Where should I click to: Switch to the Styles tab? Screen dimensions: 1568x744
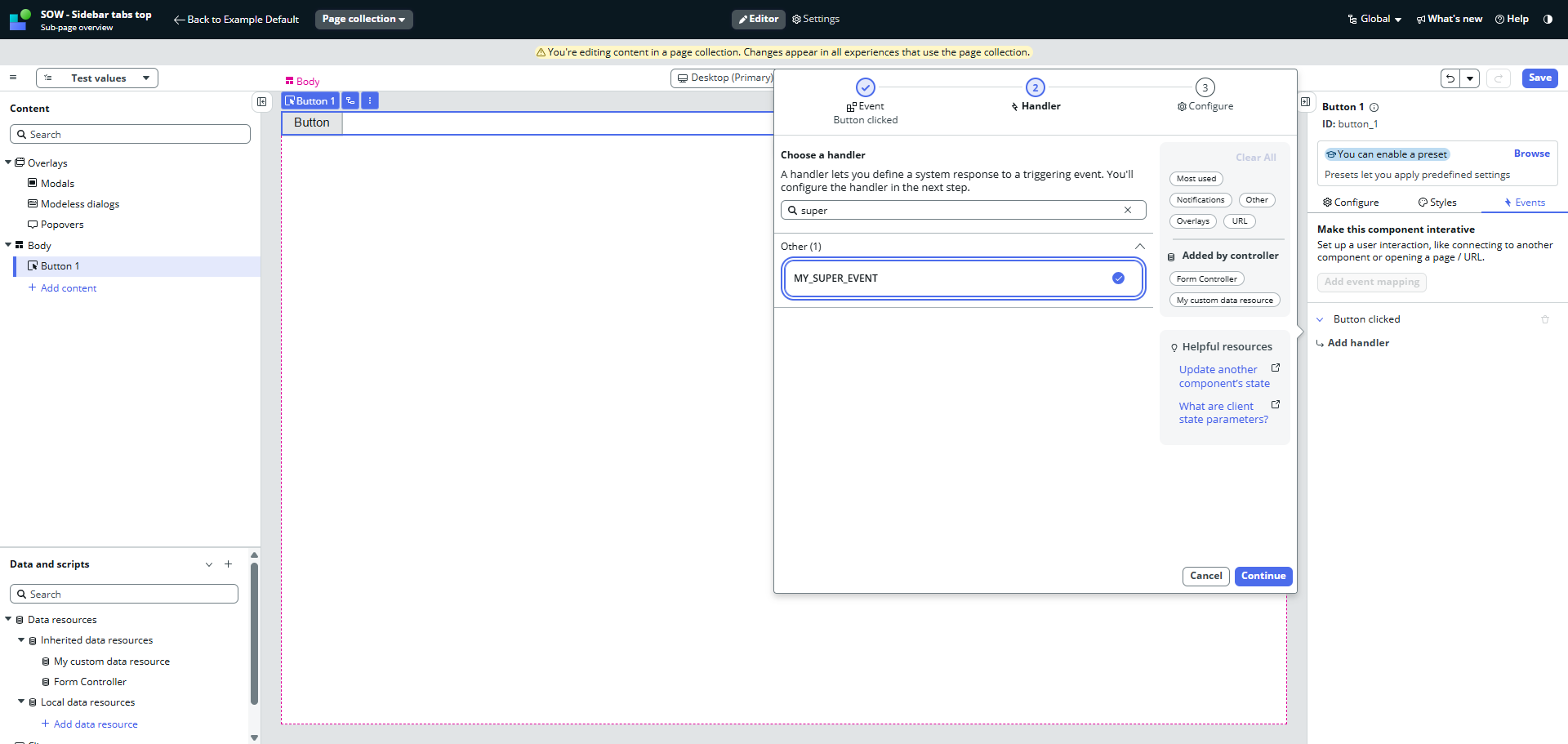click(x=1437, y=203)
